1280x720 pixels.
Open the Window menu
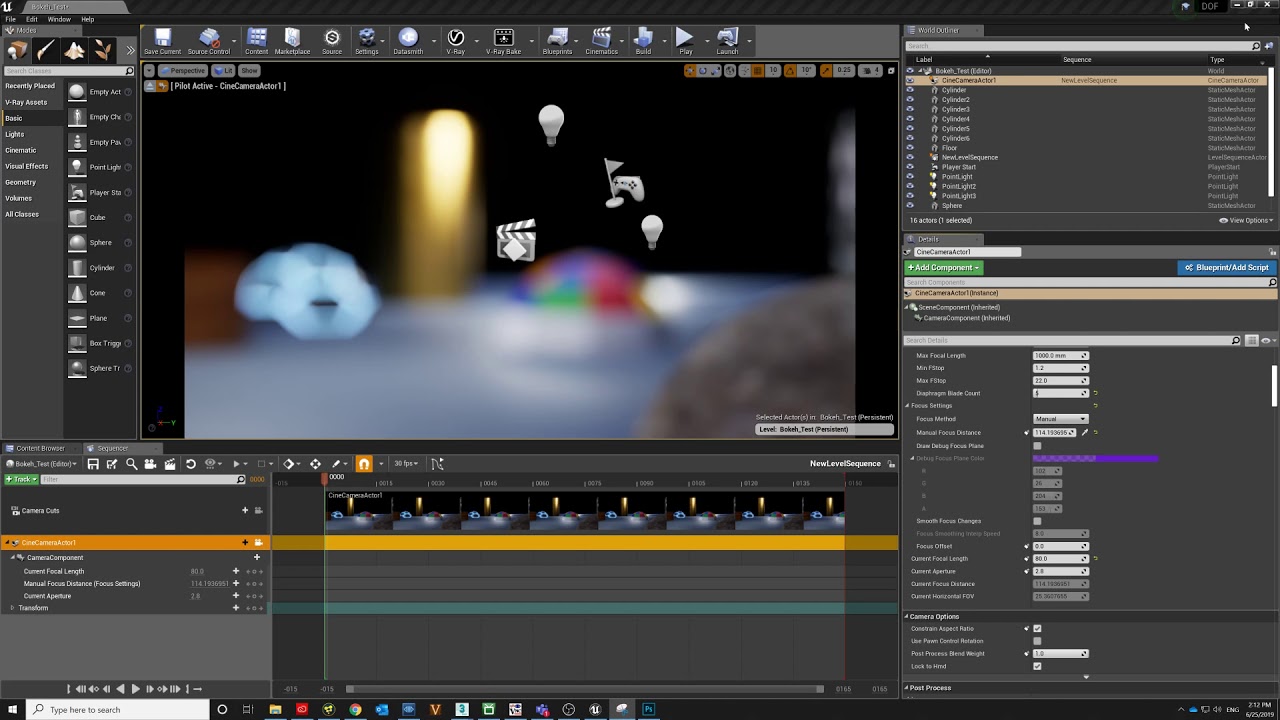pos(59,19)
